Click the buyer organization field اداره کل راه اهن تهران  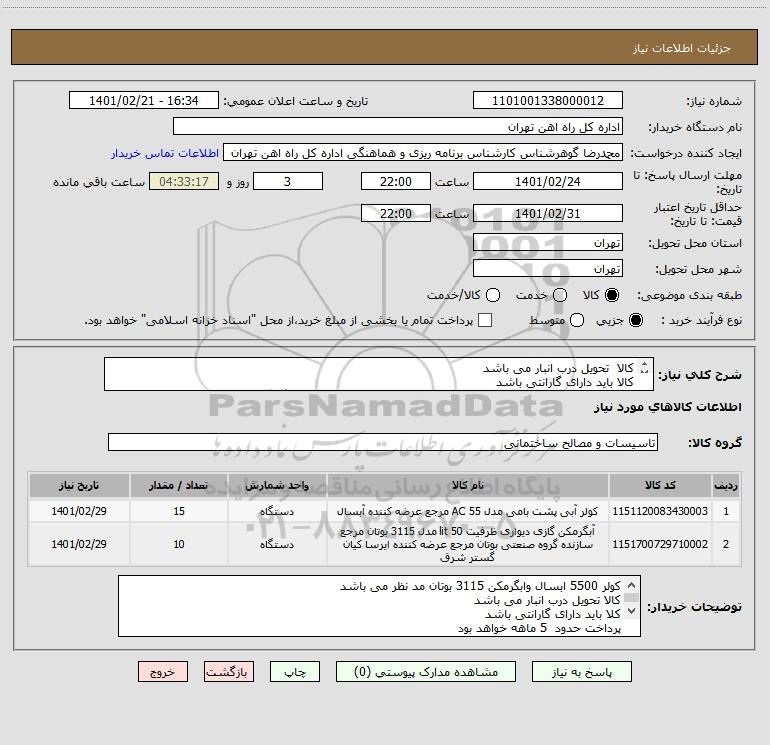(x=398, y=126)
